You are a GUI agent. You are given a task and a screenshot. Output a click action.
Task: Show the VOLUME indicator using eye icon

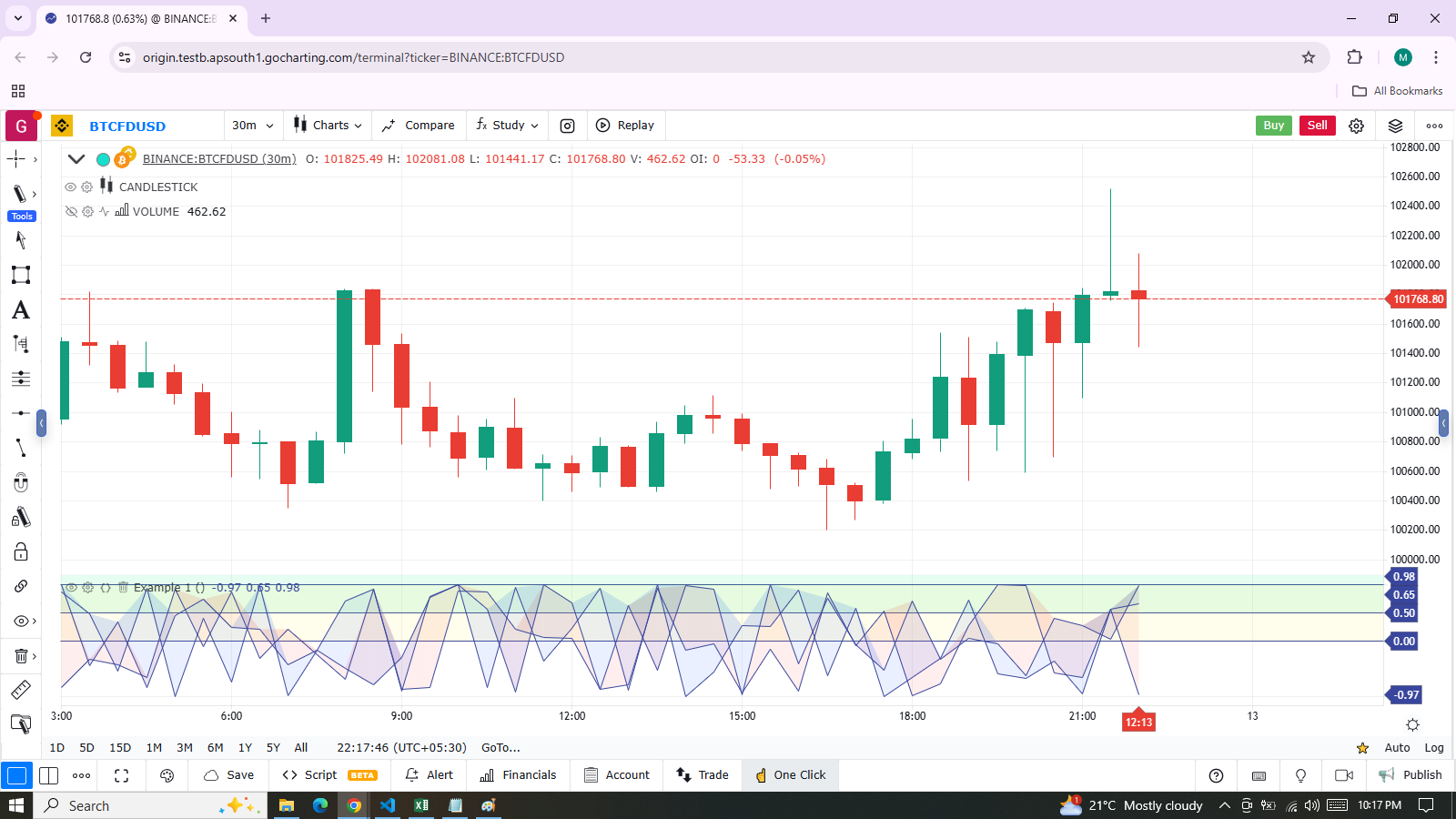[70, 211]
